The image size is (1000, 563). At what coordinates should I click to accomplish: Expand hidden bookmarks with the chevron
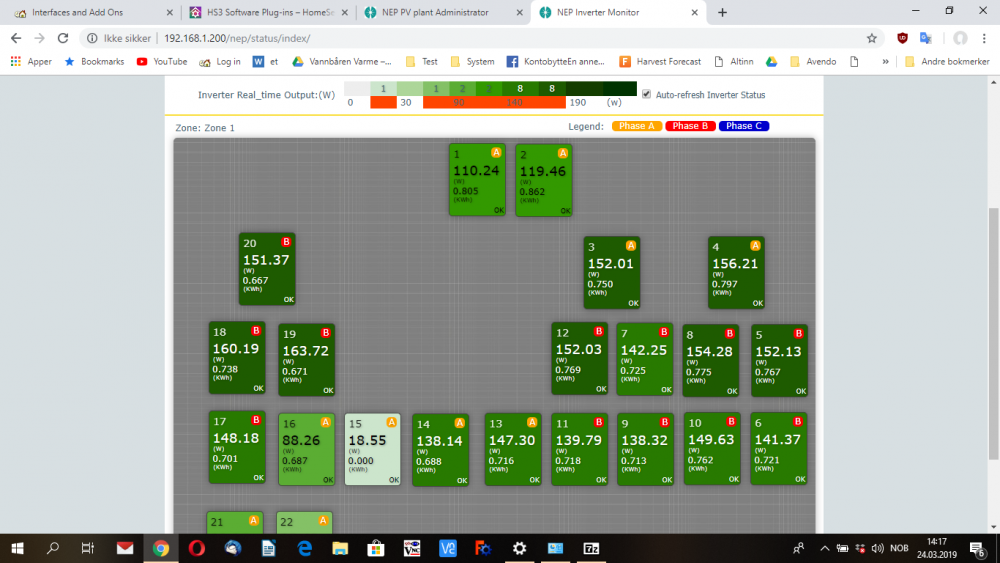pyautogui.click(x=885, y=61)
